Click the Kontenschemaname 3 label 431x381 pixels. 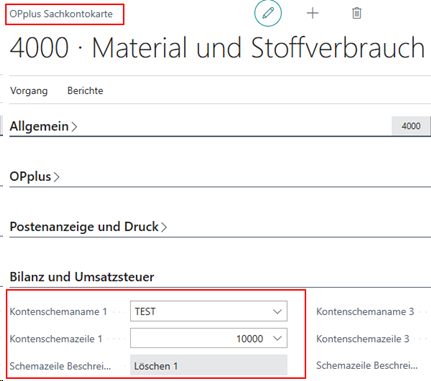point(365,312)
